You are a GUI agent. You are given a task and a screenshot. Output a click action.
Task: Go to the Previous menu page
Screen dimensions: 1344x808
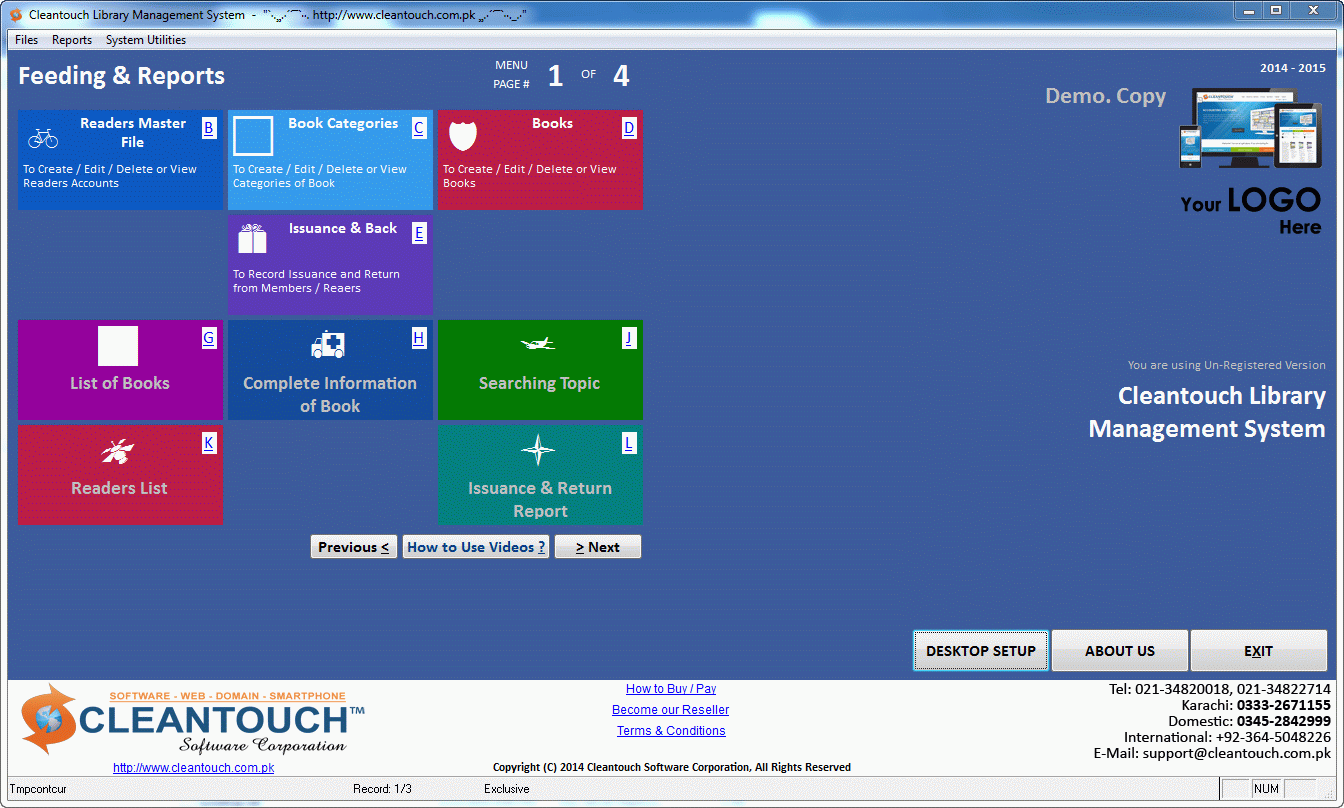[354, 547]
